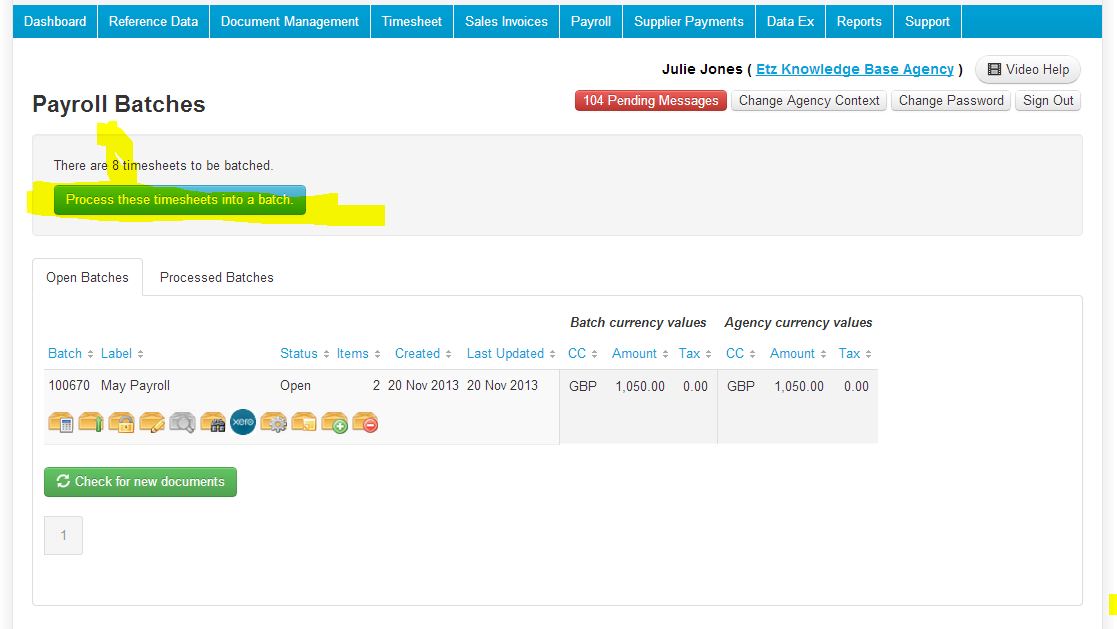
Task: Sort by Created column
Action: click(x=423, y=353)
